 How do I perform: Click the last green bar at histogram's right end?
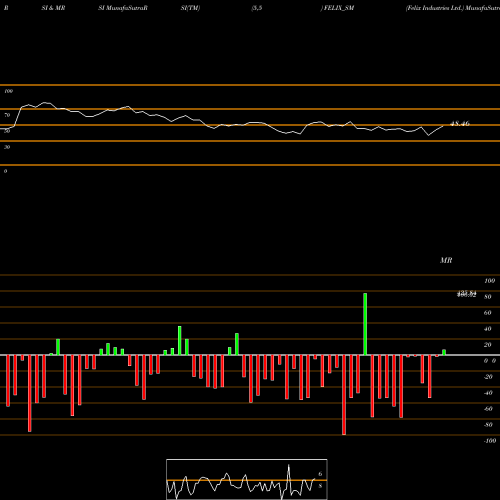click(444, 352)
